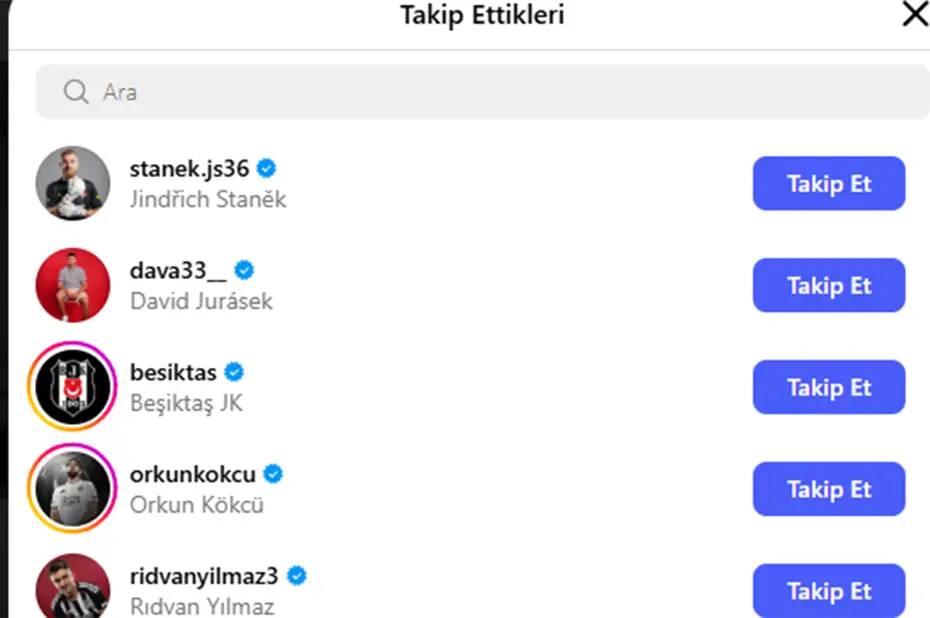
Task: Click verified badge next to ridvanyilmaz3
Action: click(x=296, y=576)
